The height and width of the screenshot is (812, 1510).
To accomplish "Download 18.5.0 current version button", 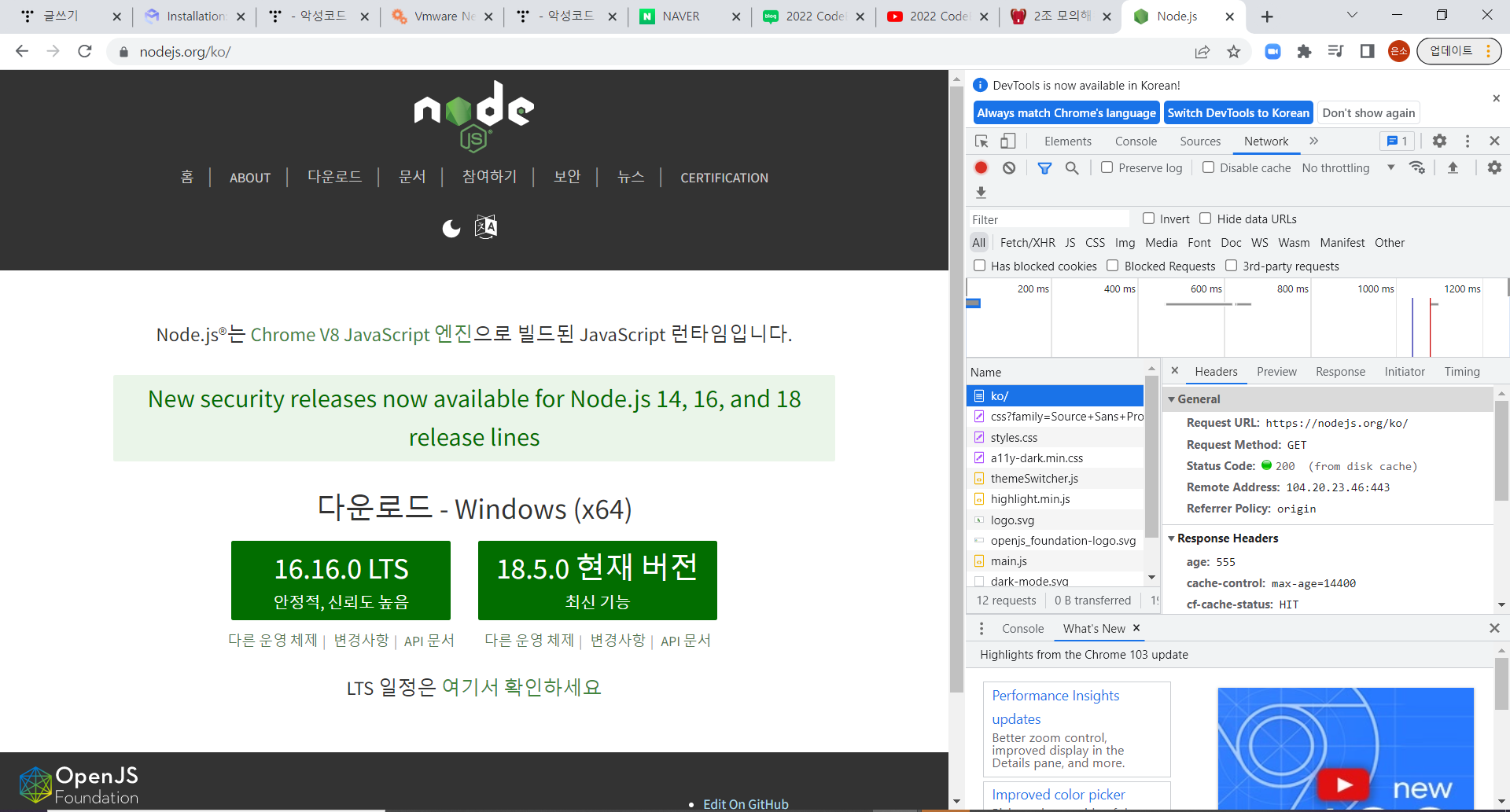I will (598, 581).
